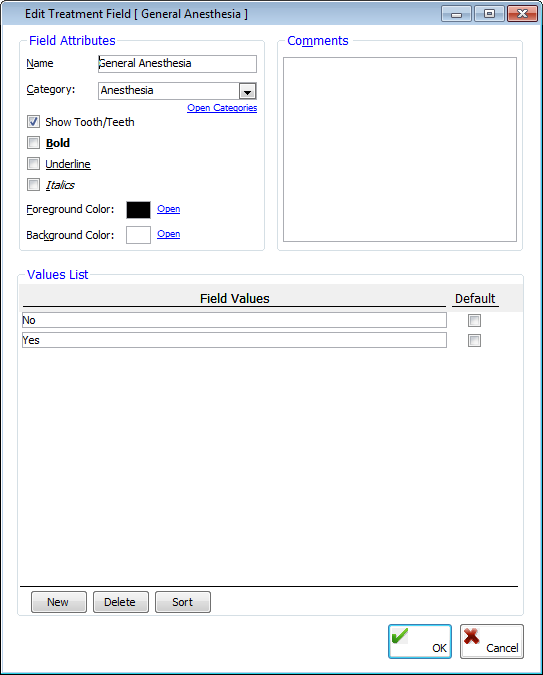The height and width of the screenshot is (675, 543).
Task: Click the black foreground color swatch
Action: click(138, 210)
